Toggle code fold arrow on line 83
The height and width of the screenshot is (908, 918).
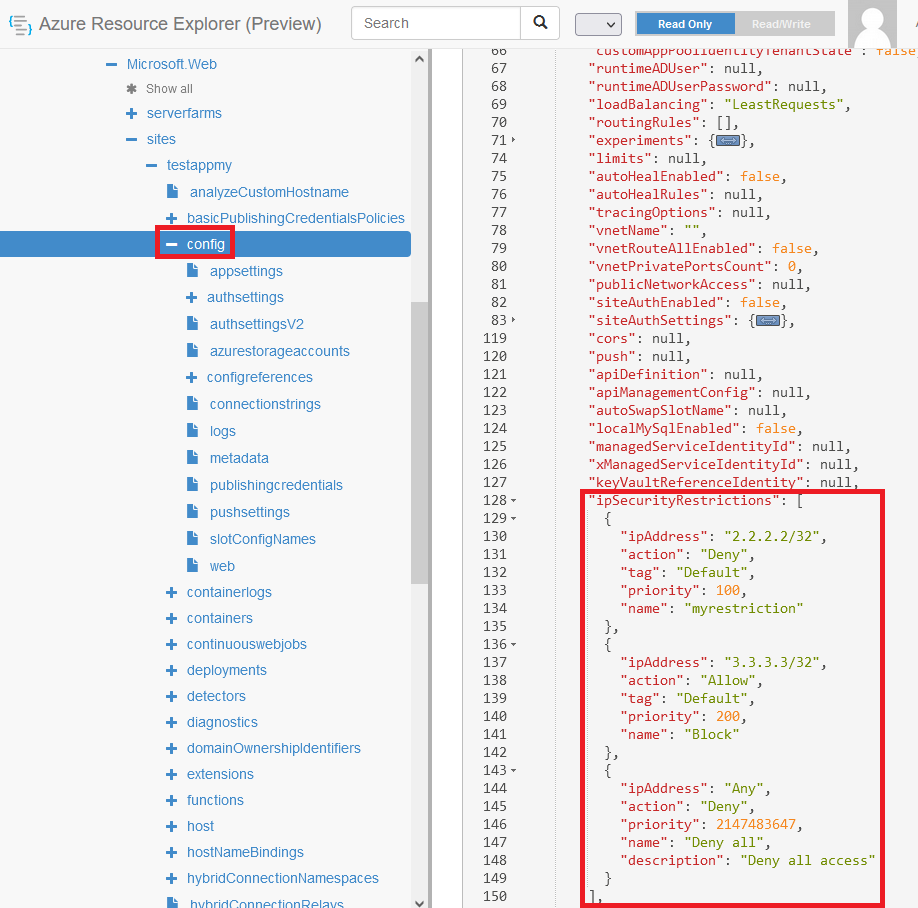[513, 320]
